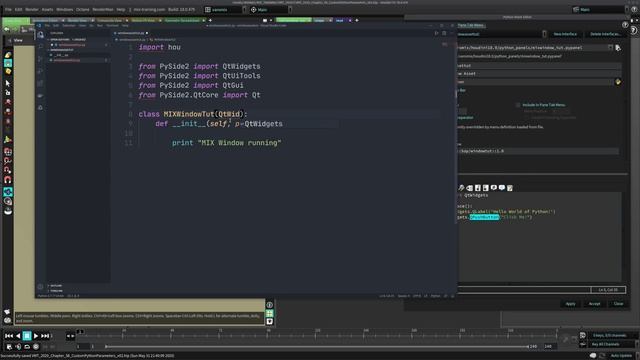Click the Apply button
The width and height of the screenshot is (640, 360).
(x=571, y=304)
